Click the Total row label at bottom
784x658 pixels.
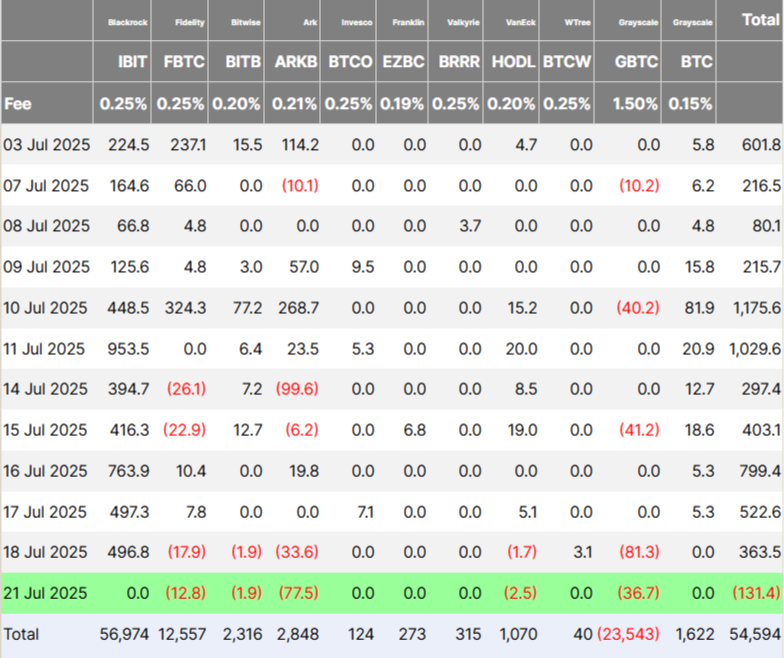(21, 634)
